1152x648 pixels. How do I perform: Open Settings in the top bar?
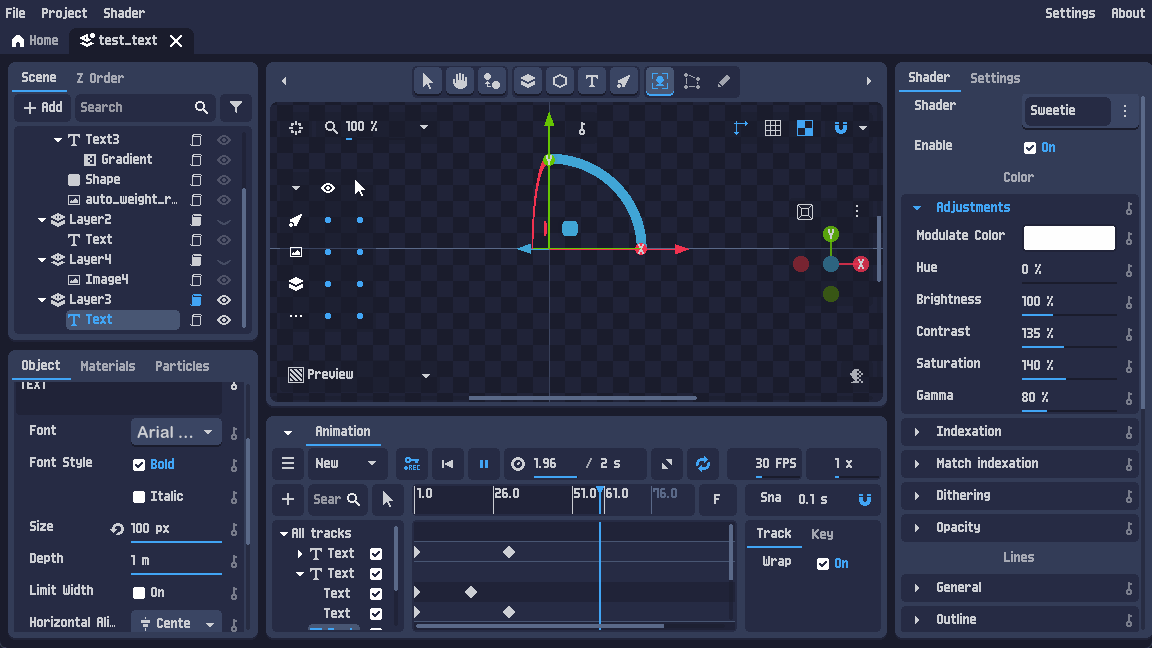point(1070,13)
